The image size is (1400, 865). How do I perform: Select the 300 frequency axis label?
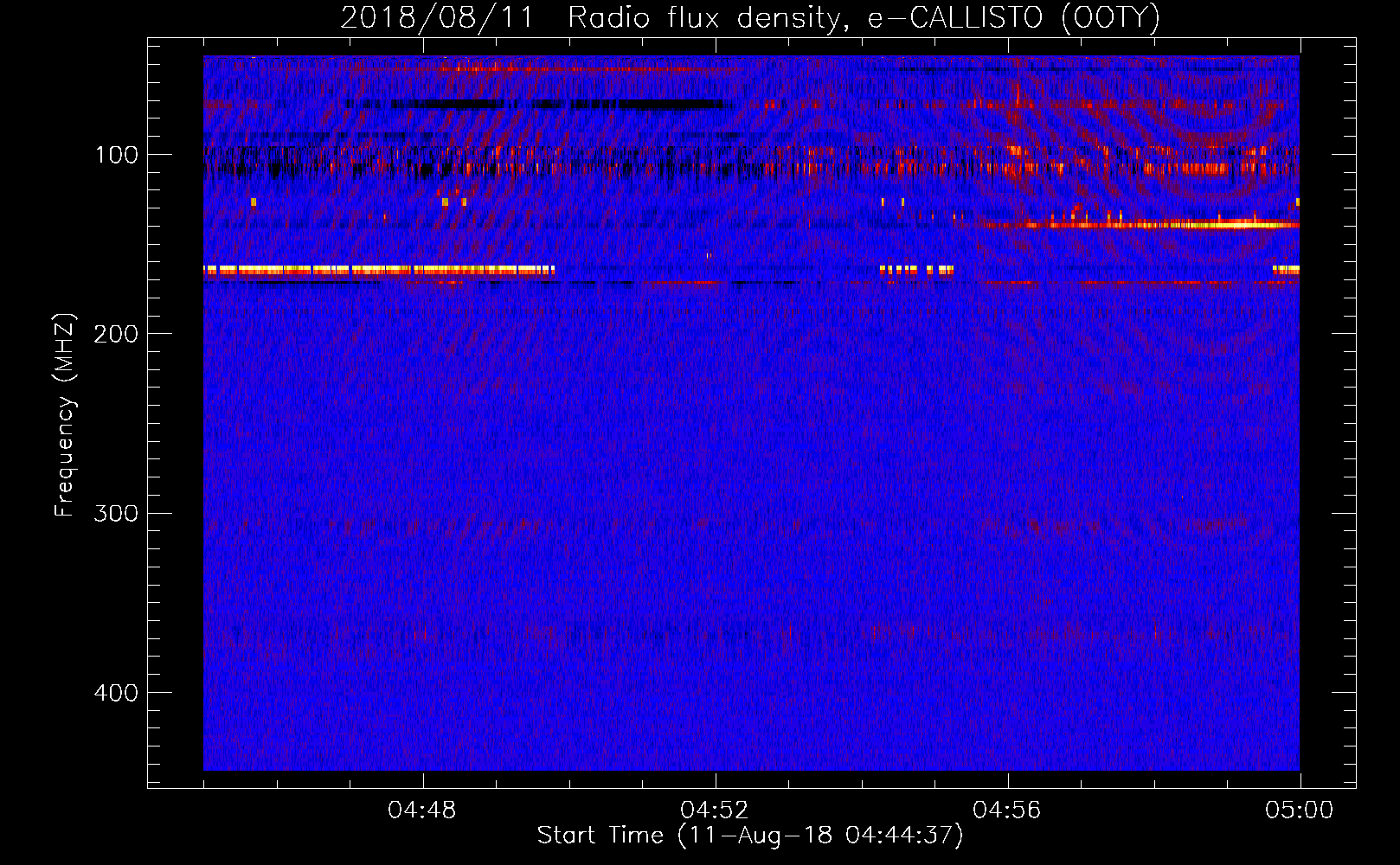coord(117,514)
